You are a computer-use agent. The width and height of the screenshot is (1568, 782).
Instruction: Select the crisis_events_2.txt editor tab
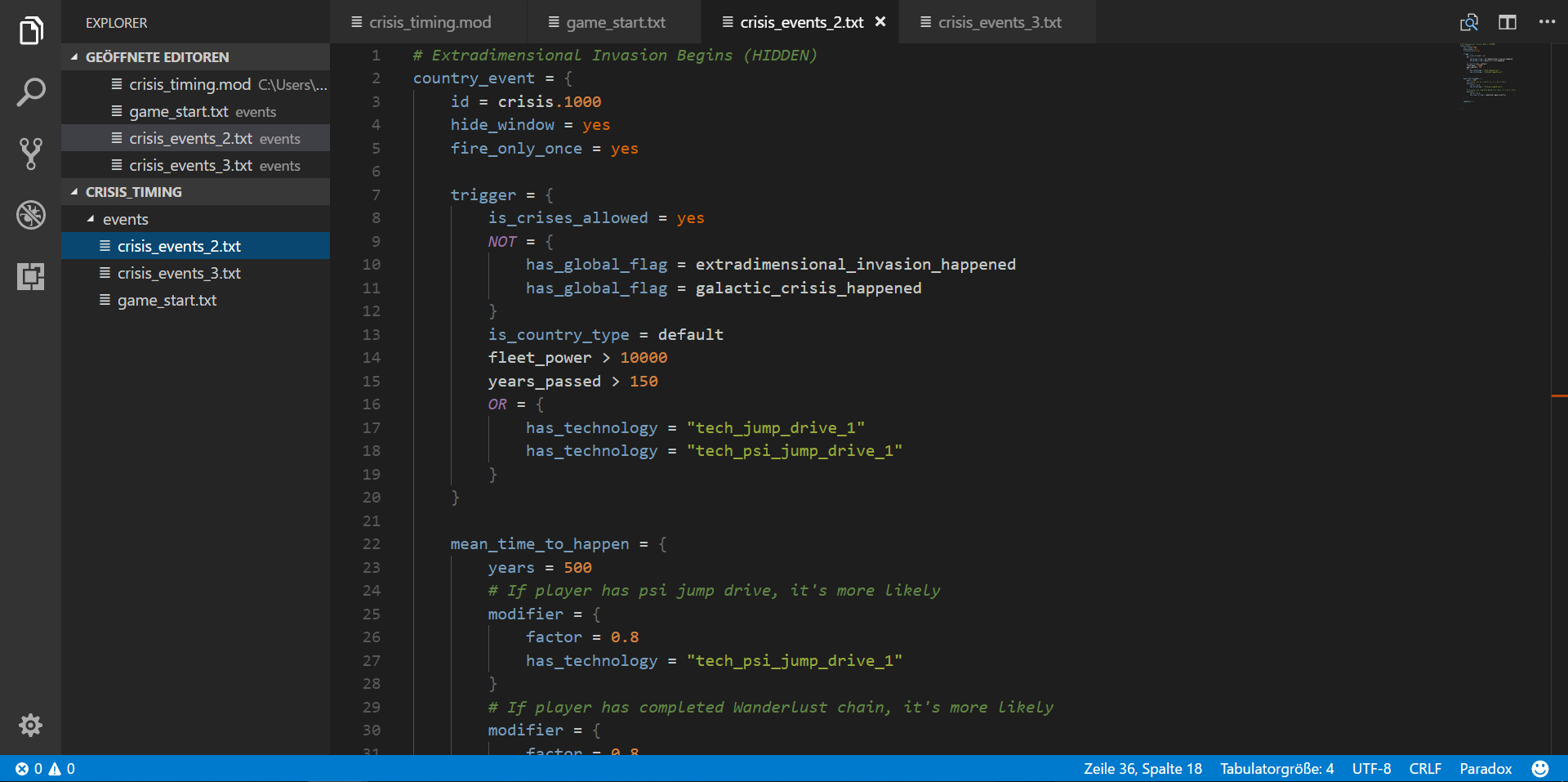coord(801,22)
